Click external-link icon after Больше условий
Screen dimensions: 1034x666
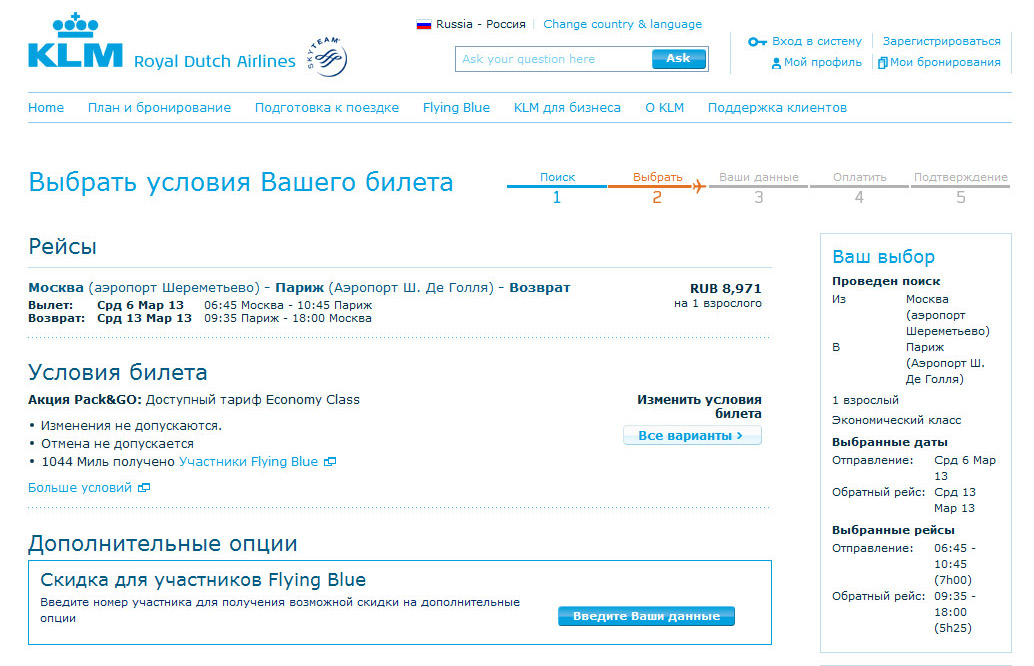tap(144, 488)
